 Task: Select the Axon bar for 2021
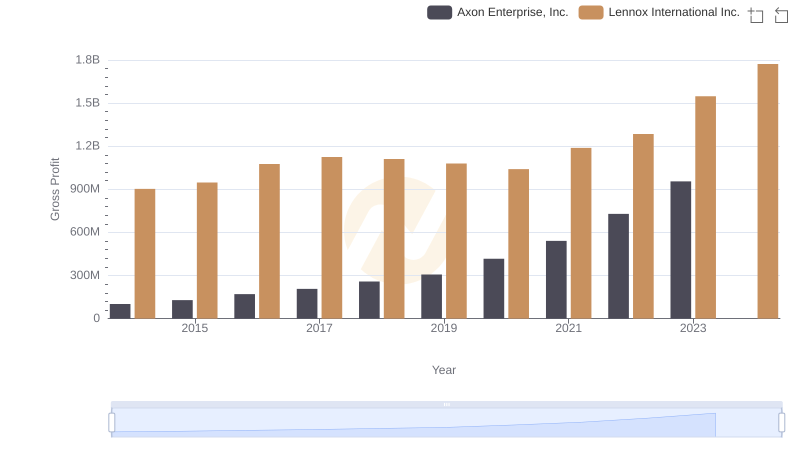click(x=556, y=279)
